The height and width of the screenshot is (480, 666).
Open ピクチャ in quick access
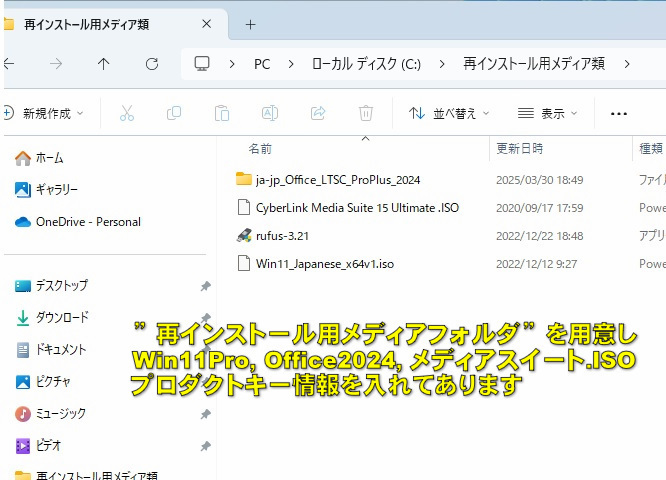coord(42,381)
